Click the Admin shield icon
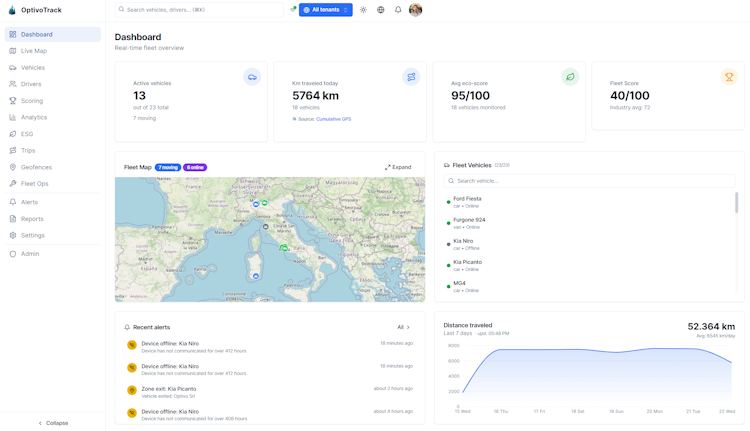Viewport: 750px width, 431px height. [13, 254]
